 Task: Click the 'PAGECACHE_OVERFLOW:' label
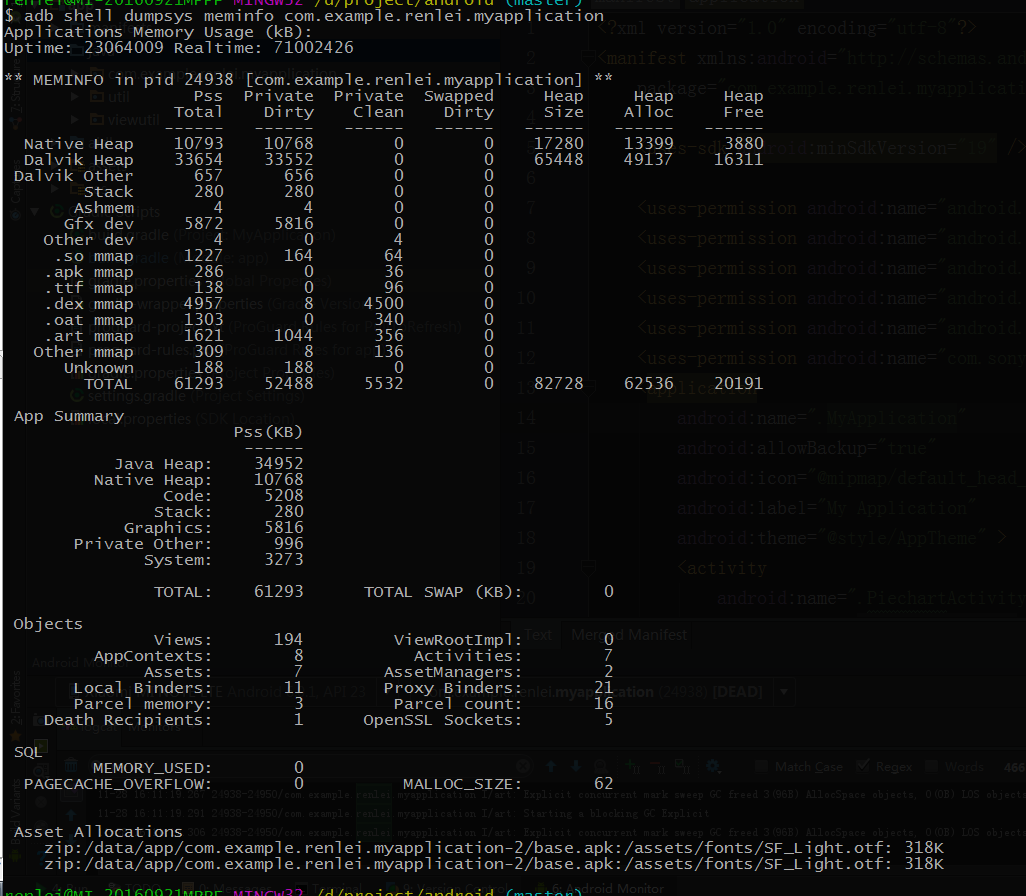(118, 784)
